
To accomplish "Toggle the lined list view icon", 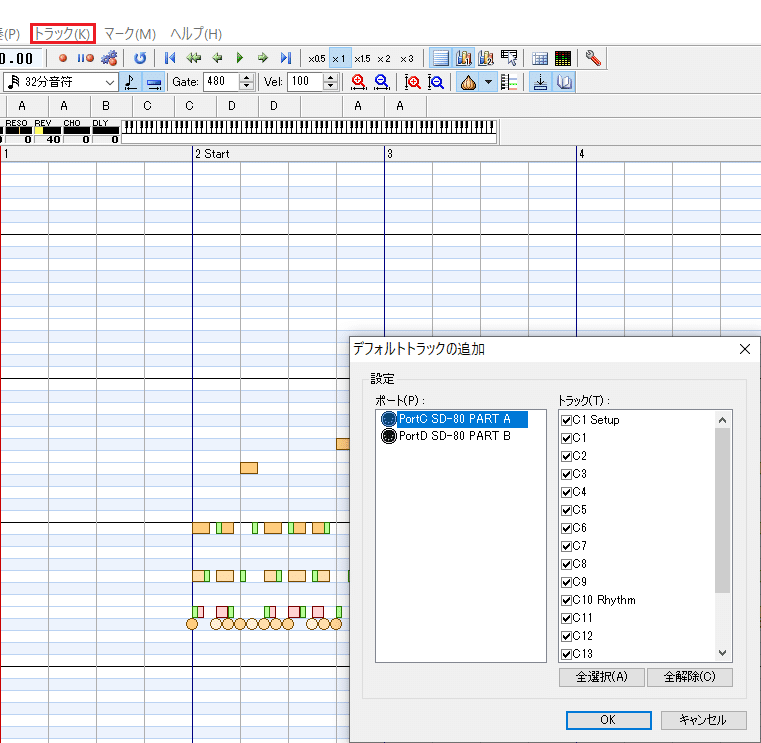I will click(x=440, y=58).
